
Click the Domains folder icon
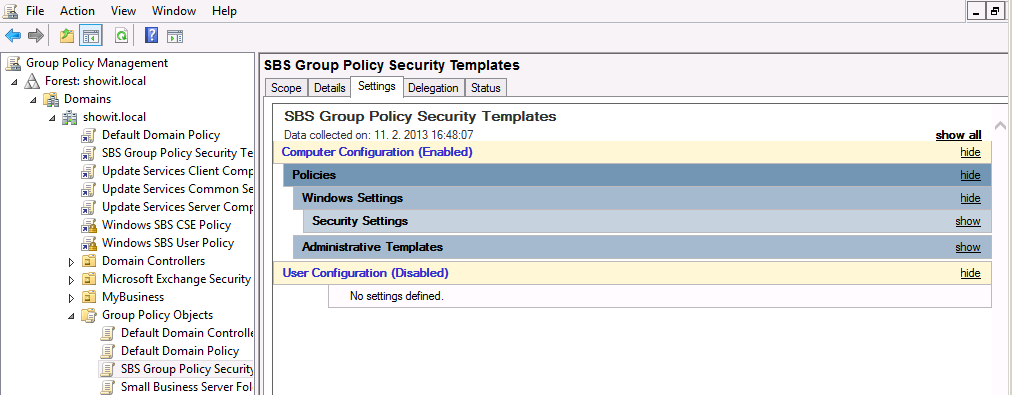pos(51,99)
